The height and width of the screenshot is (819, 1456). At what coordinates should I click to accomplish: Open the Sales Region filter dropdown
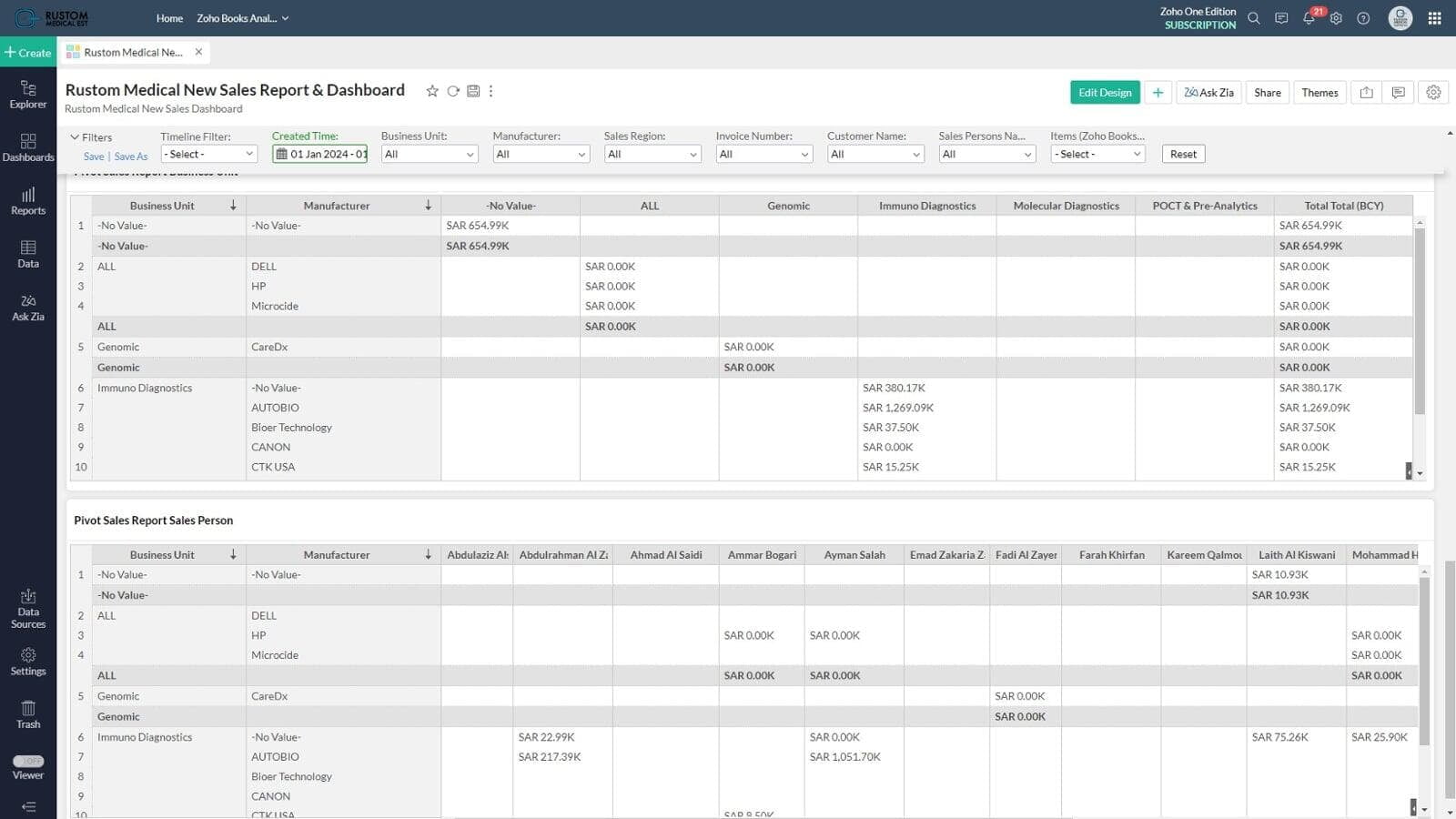(652, 154)
